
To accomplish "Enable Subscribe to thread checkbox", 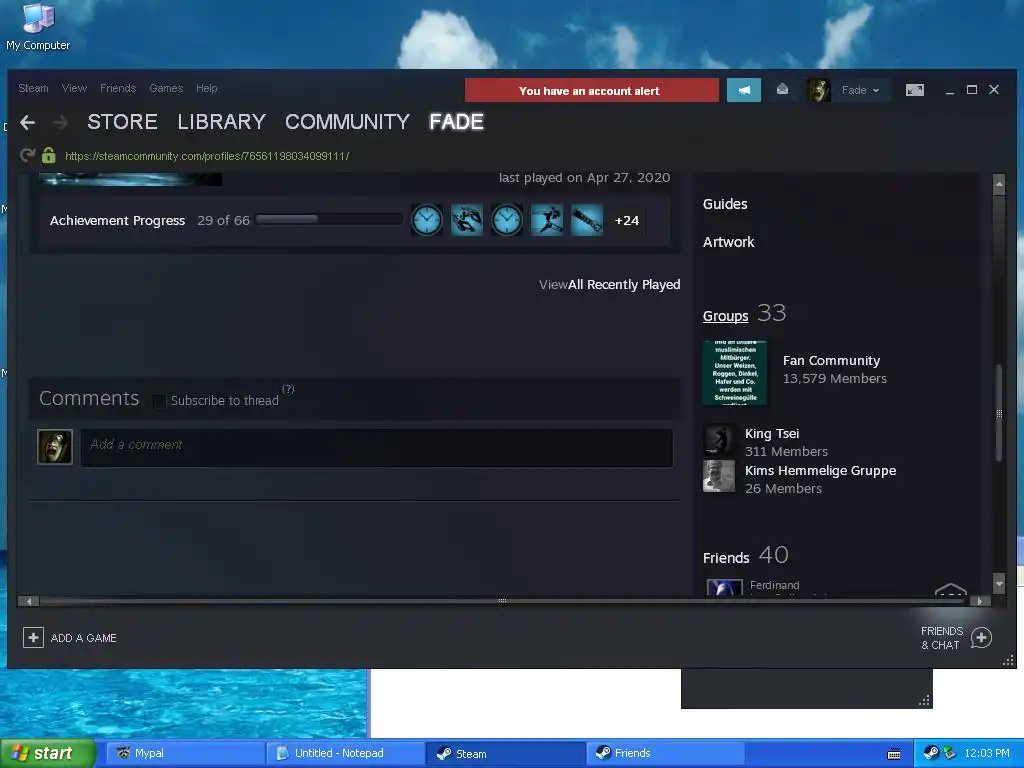I will pos(159,401).
